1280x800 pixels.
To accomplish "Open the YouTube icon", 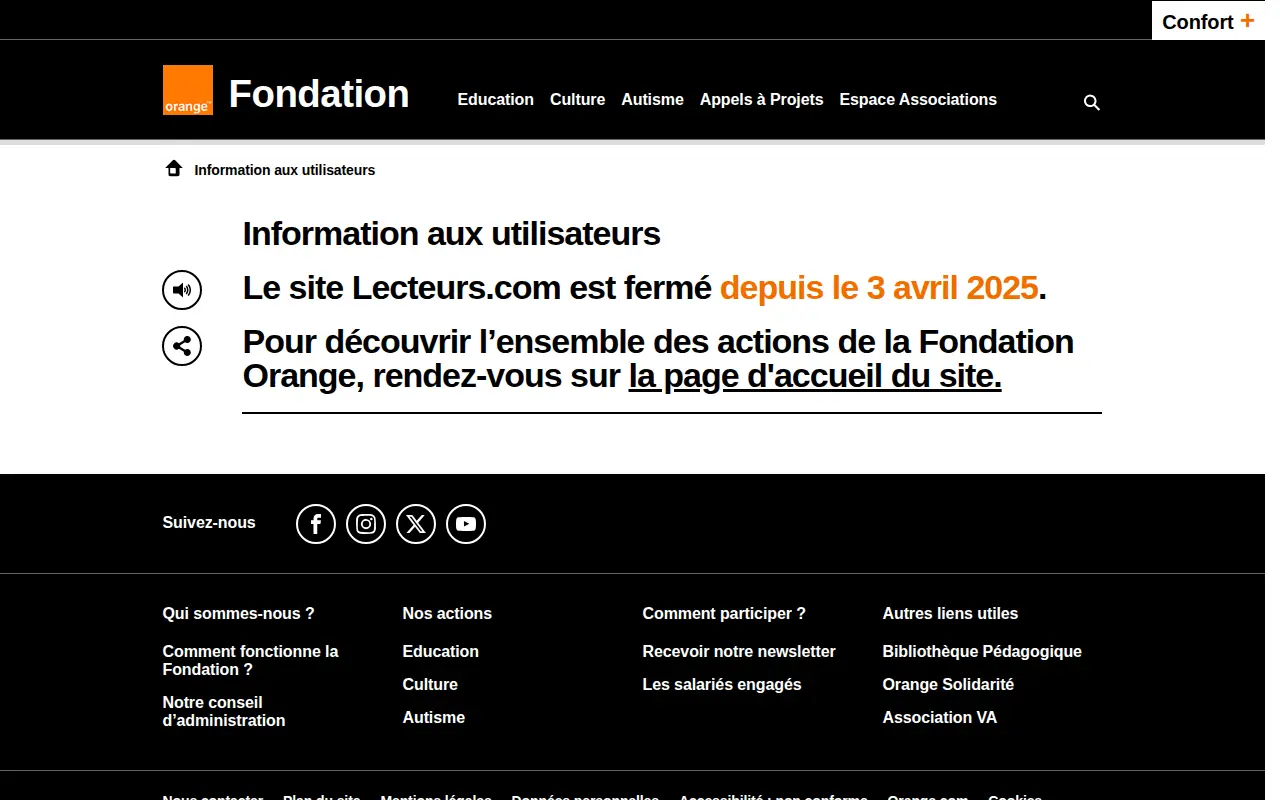I will (466, 524).
